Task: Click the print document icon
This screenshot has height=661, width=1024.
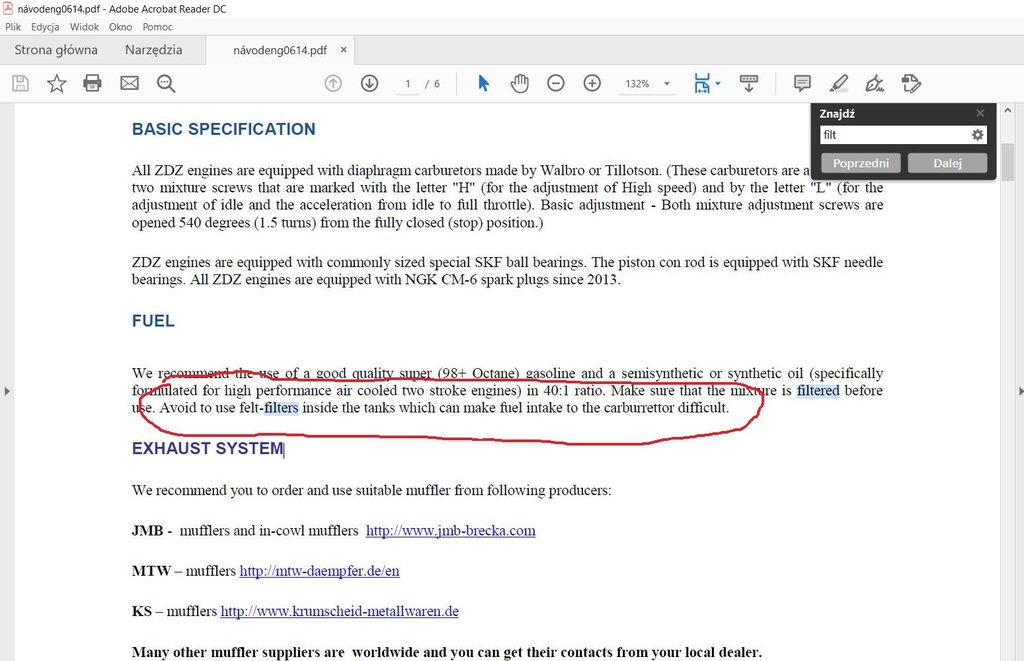Action: click(93, 83)
